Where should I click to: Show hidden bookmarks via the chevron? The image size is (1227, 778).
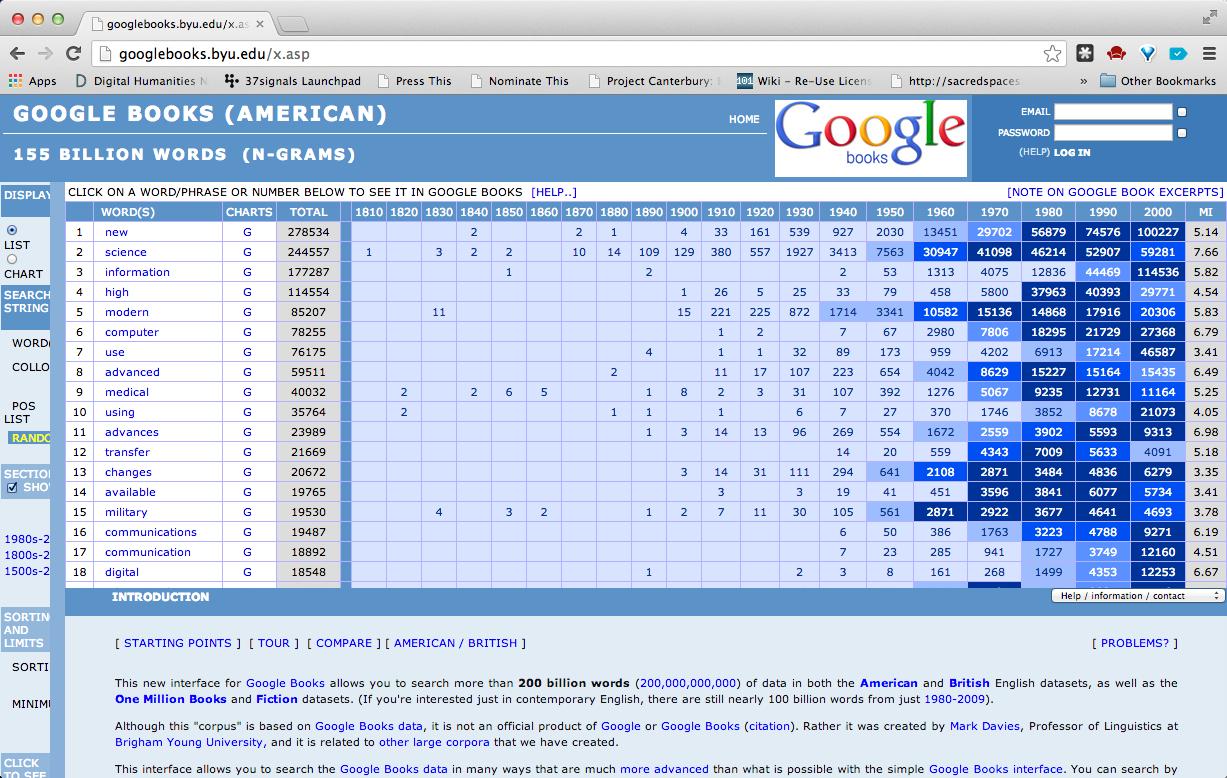click(1084, 81)
